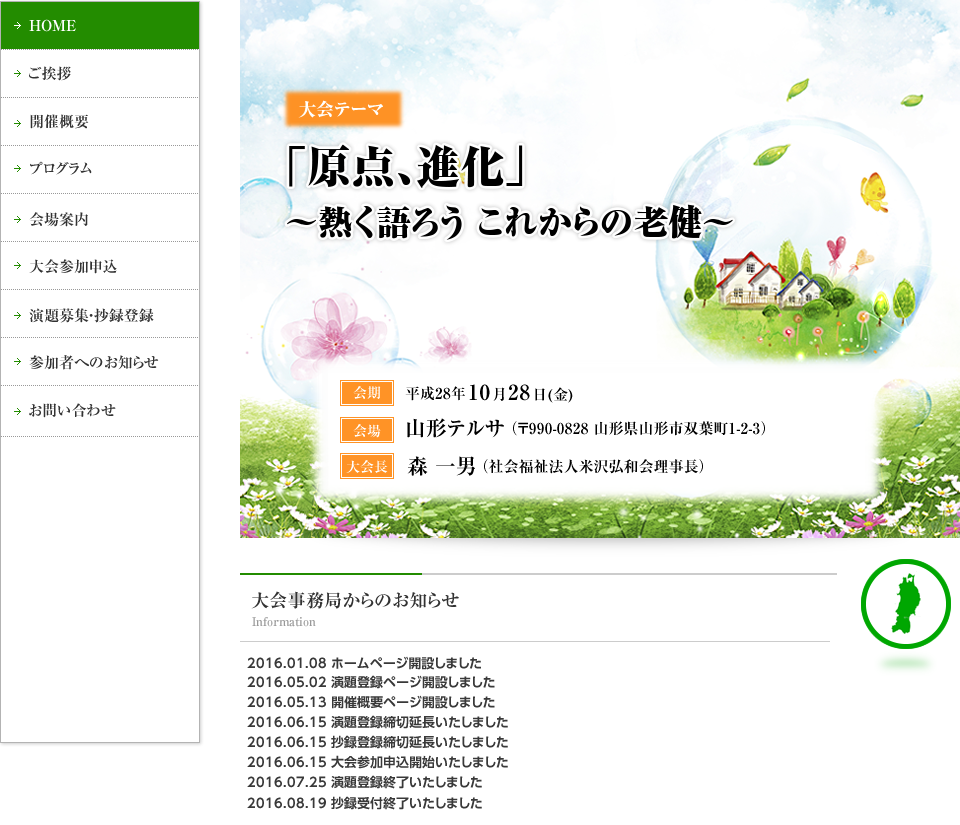Click the news item 2016.06.15 演題登録締切延長いたしました
960x825 pixels.
click(378, 722)
